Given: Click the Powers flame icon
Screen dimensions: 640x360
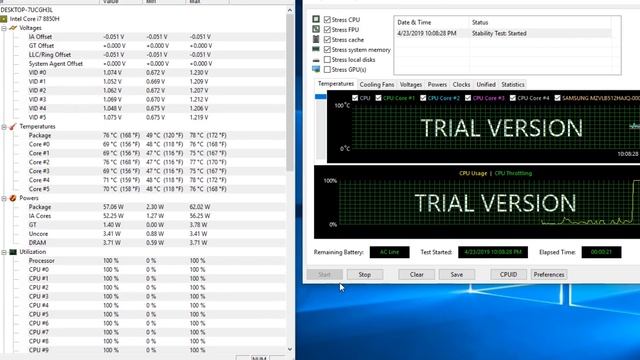Looking at the screenshot, I should 13,198.
